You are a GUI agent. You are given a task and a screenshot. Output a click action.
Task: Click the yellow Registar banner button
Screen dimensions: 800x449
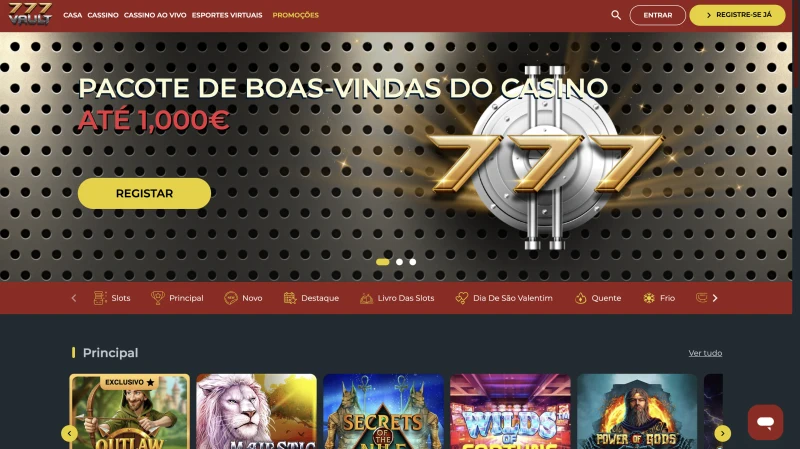tap(144, 193)
